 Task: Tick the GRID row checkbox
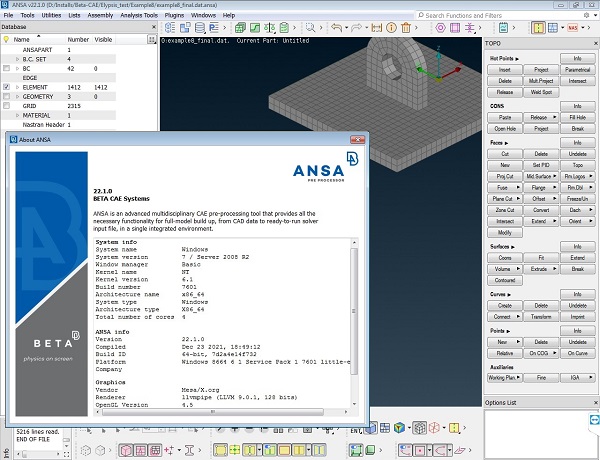[x=8, y=106]
